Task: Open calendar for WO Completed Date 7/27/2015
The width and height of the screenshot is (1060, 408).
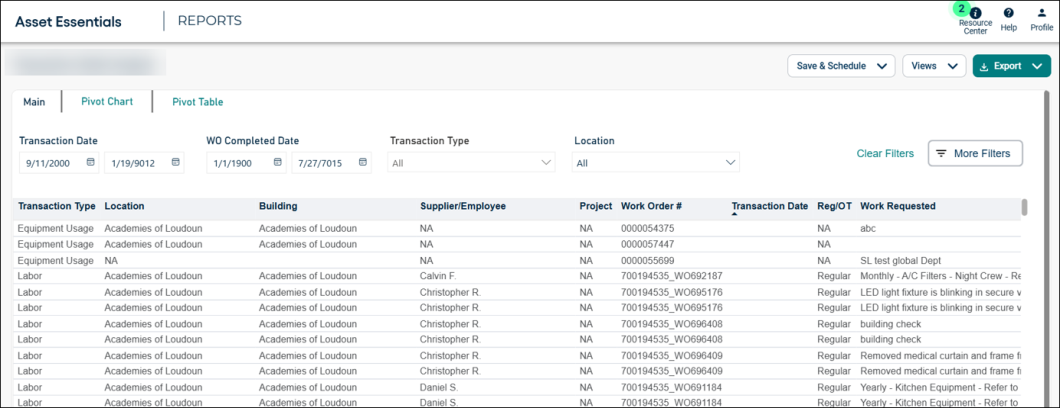Action: pyautogui.click(x=362, y=162)
